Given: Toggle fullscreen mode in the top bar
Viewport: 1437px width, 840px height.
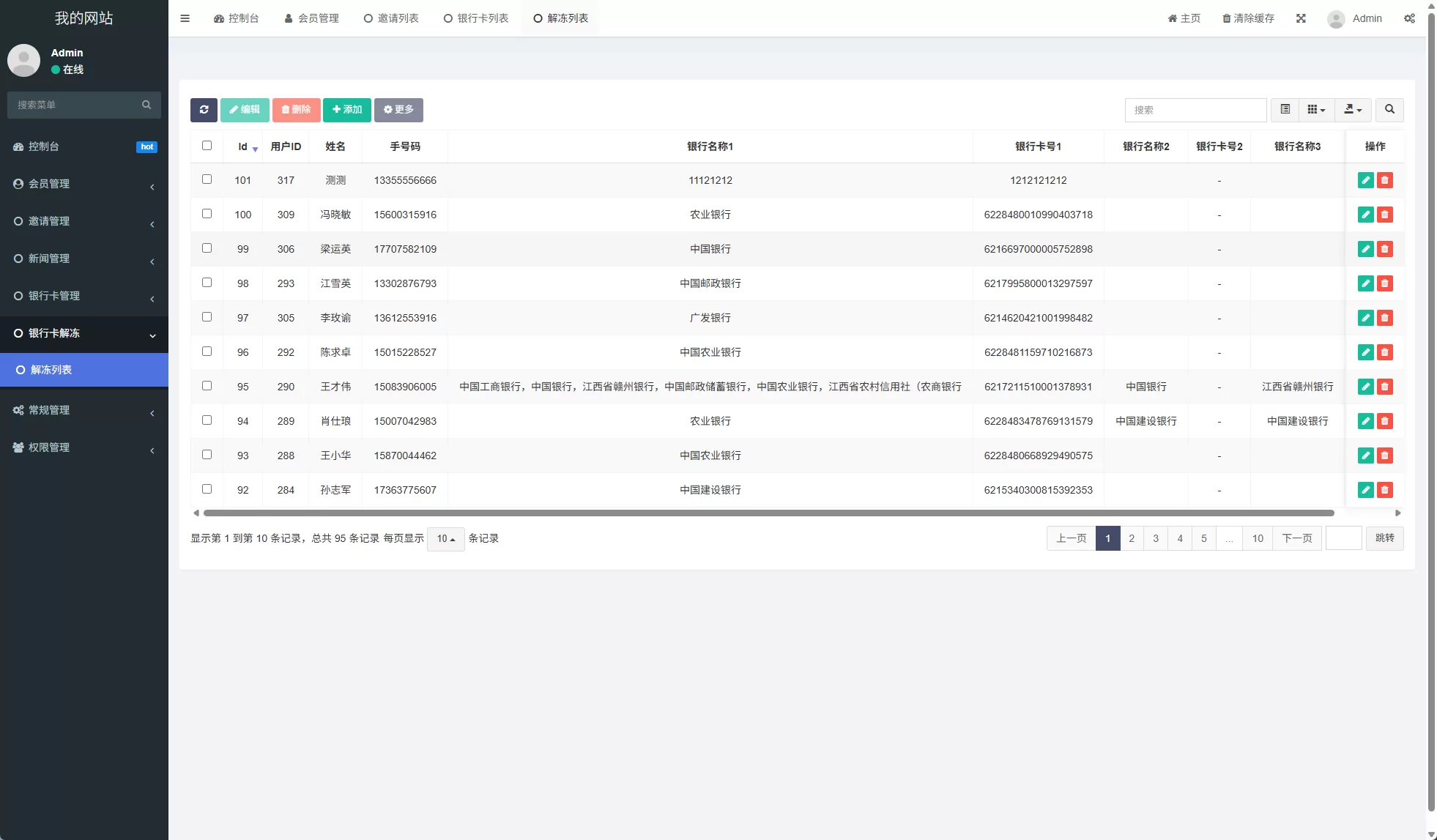Looking at the screenshot, I should (x=1302, y=18).
